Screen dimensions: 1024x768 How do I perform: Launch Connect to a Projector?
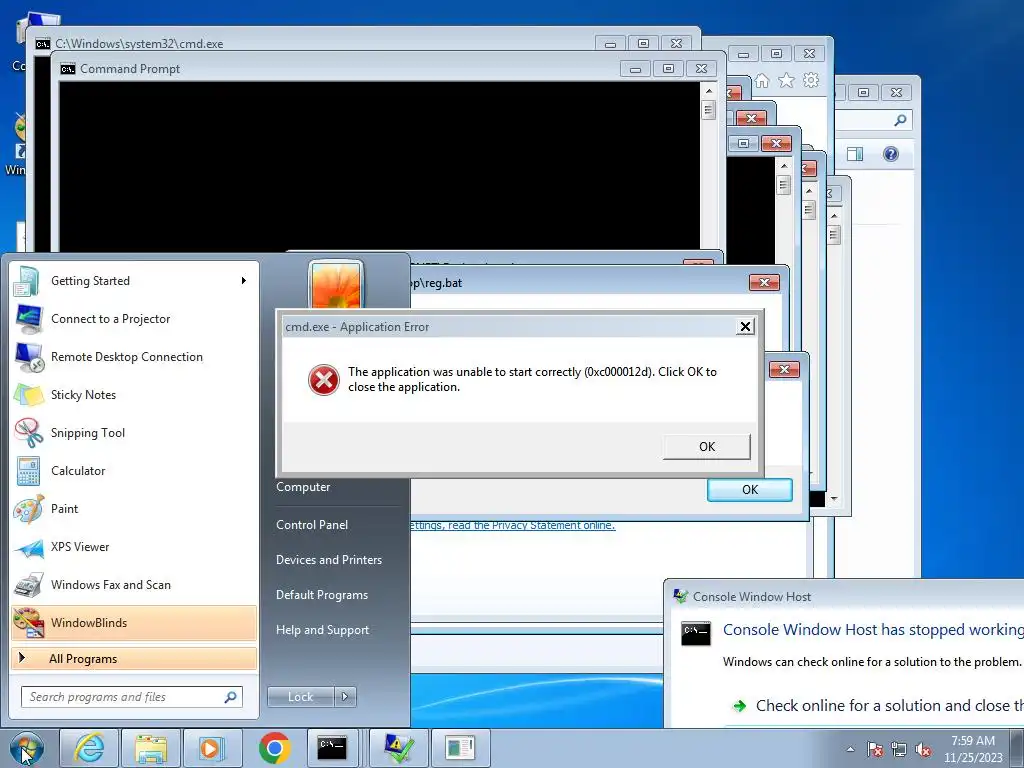click(134, 319)
